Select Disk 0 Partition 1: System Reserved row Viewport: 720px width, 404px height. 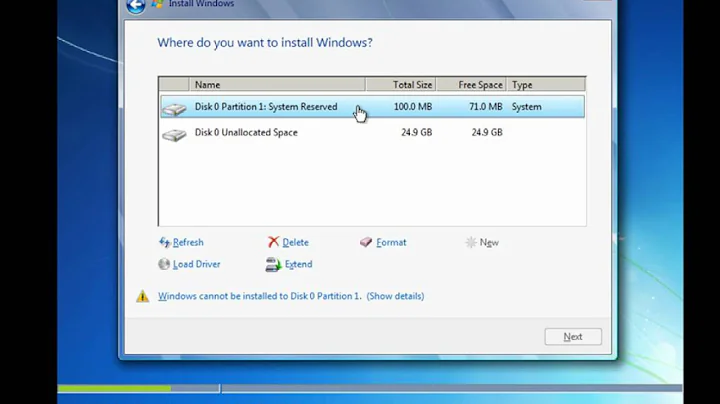point(372,107)
